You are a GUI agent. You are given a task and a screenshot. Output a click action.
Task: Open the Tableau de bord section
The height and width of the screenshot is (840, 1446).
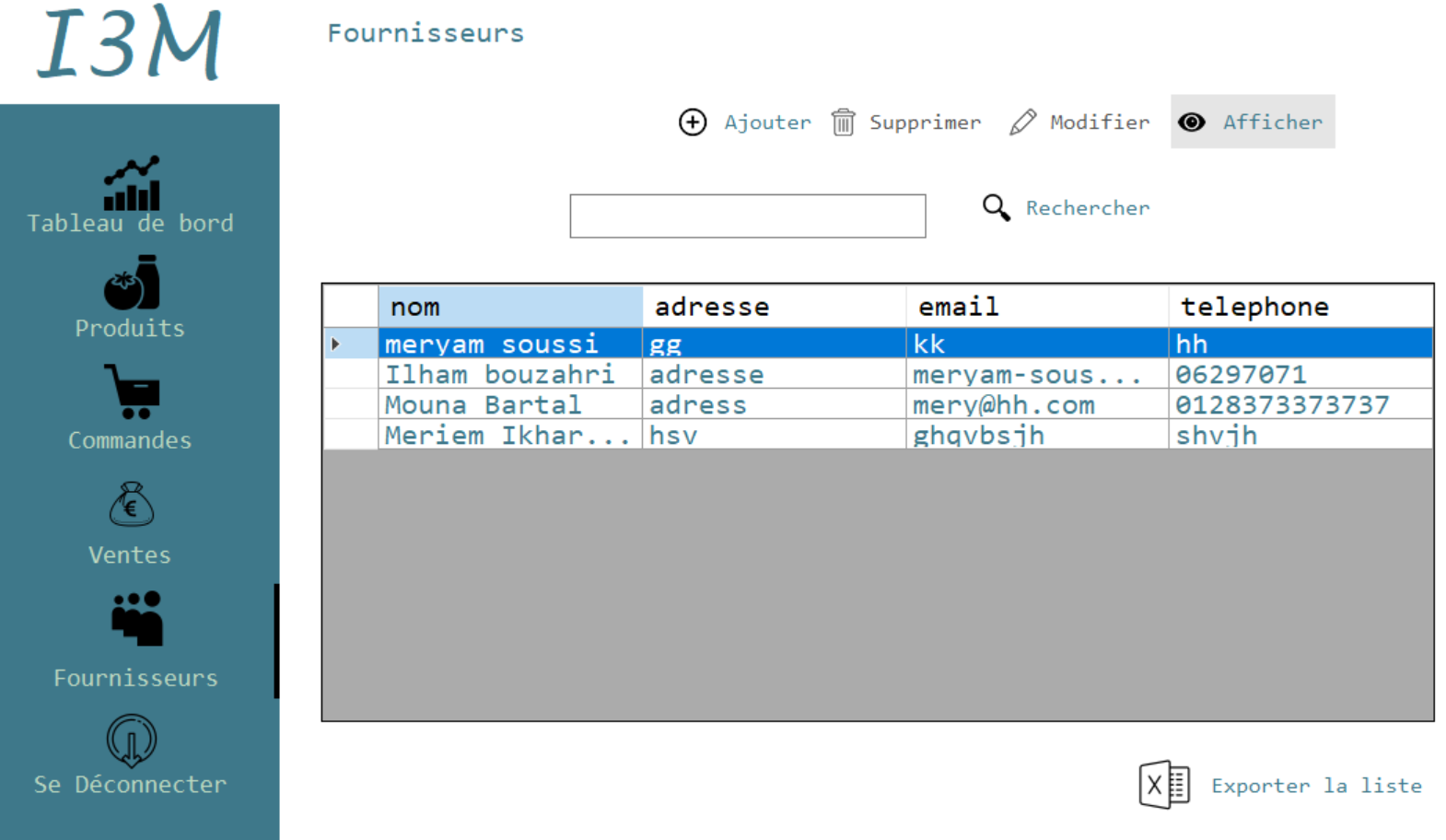click(x=130, y=222)
